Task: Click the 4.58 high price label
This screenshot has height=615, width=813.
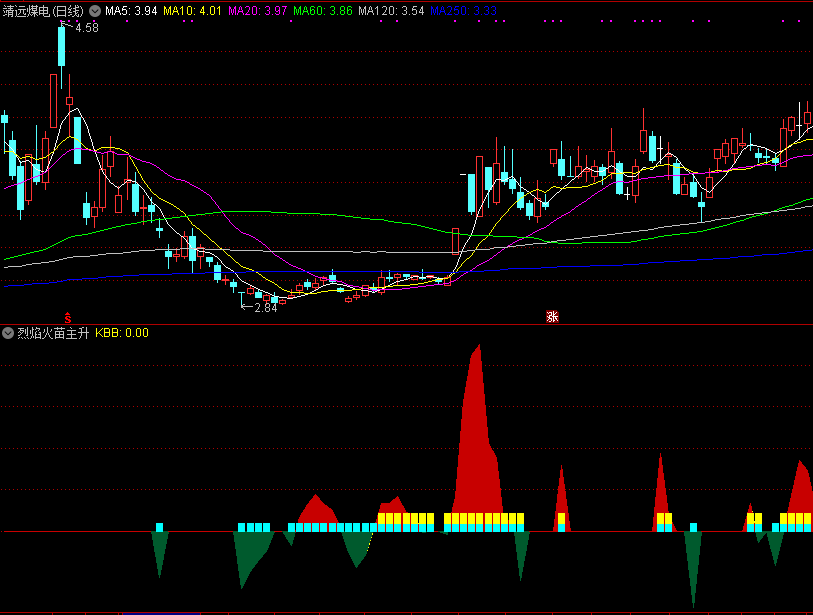Action: (87, 28)
